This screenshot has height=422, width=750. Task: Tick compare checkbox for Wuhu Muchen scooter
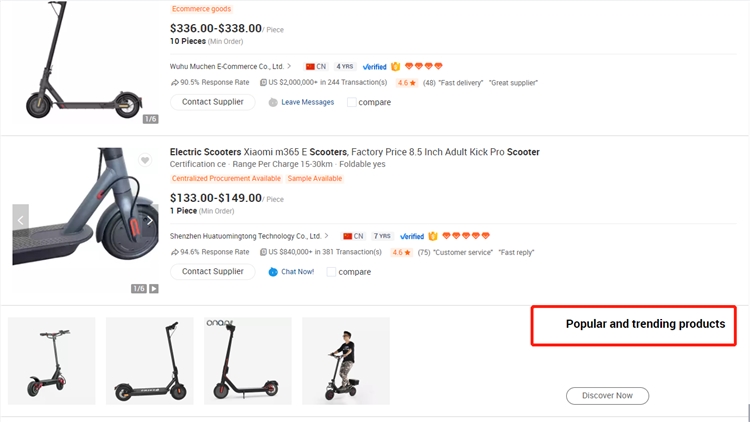click(352, 102)
